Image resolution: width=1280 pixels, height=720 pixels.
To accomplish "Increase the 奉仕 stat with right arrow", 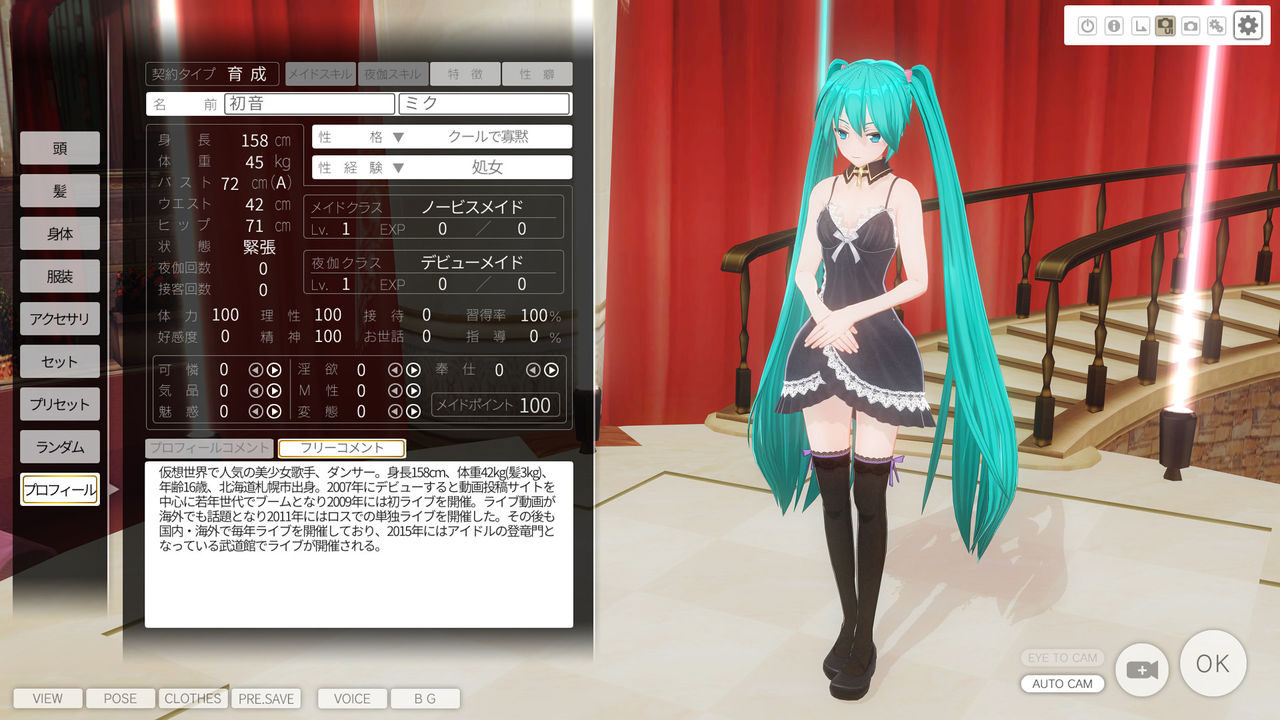I will pos(551,369).
